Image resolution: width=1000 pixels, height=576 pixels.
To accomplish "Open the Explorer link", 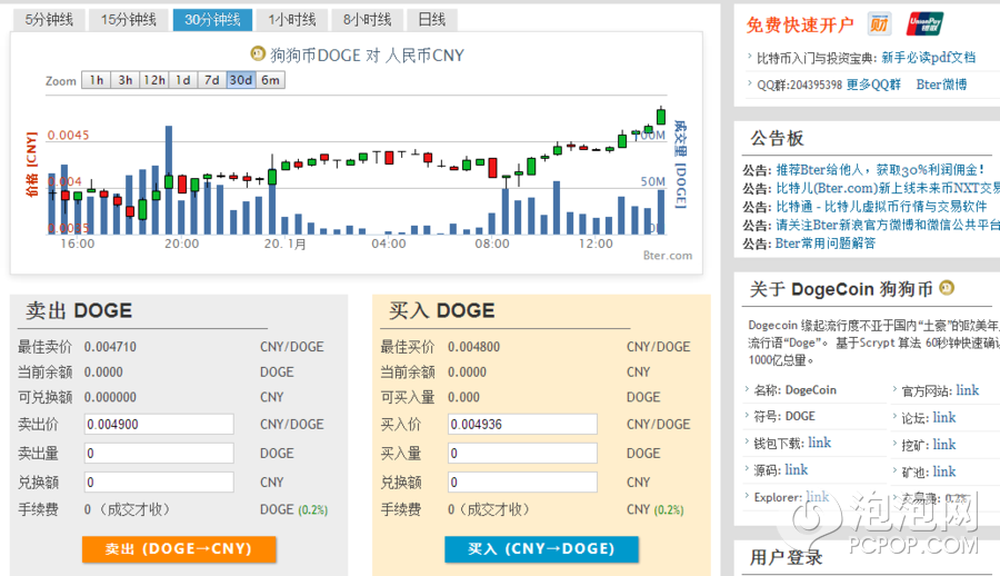I will pyautogui.click(x=818, y=497).
